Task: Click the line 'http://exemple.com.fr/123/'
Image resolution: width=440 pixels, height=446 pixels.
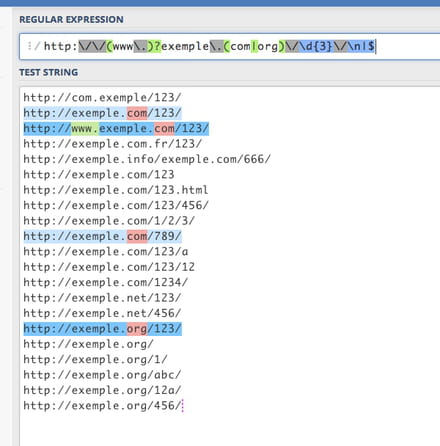Action: (x=113, y=144)
